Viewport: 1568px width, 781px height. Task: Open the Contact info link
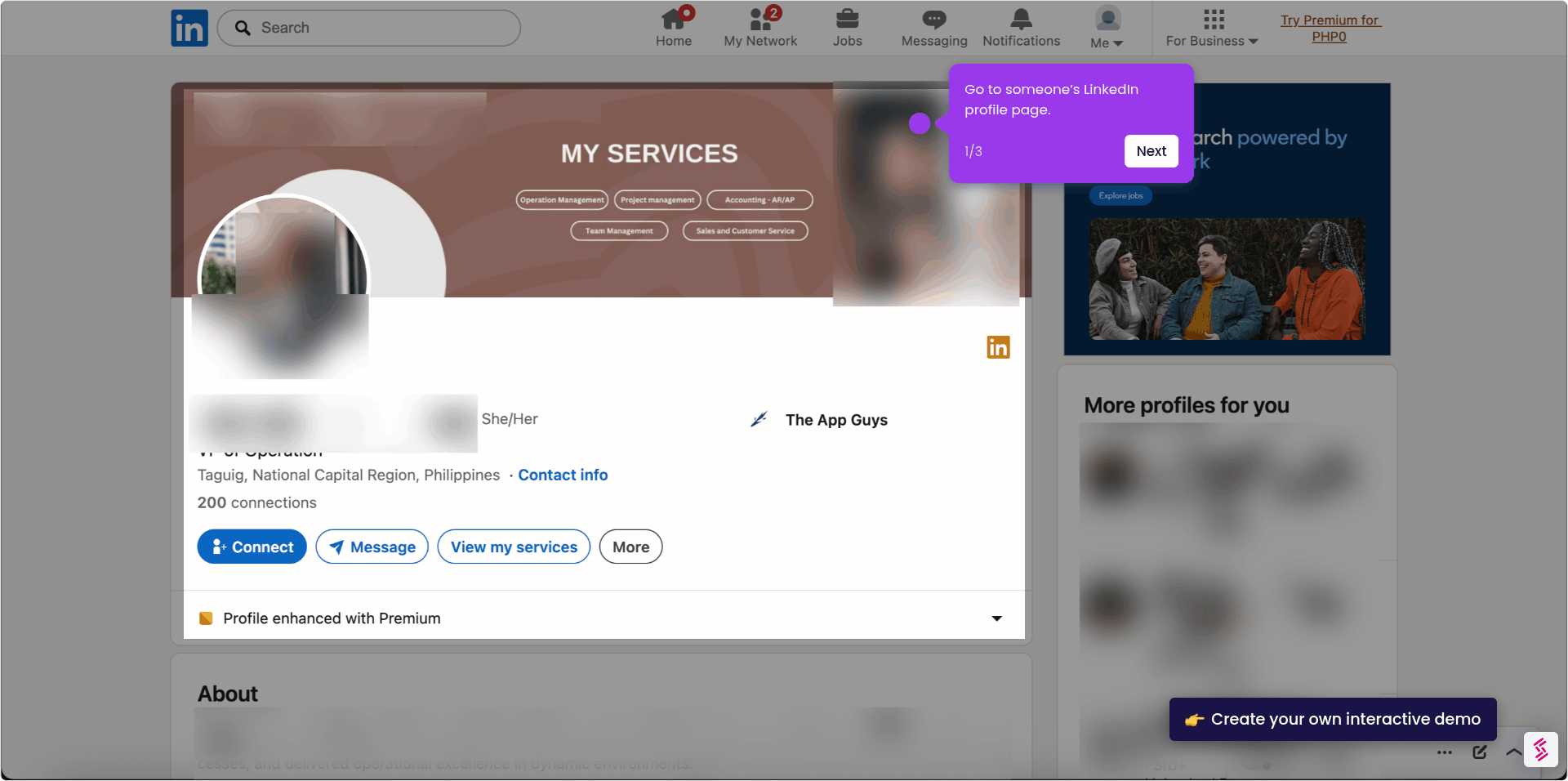(563, 475)
